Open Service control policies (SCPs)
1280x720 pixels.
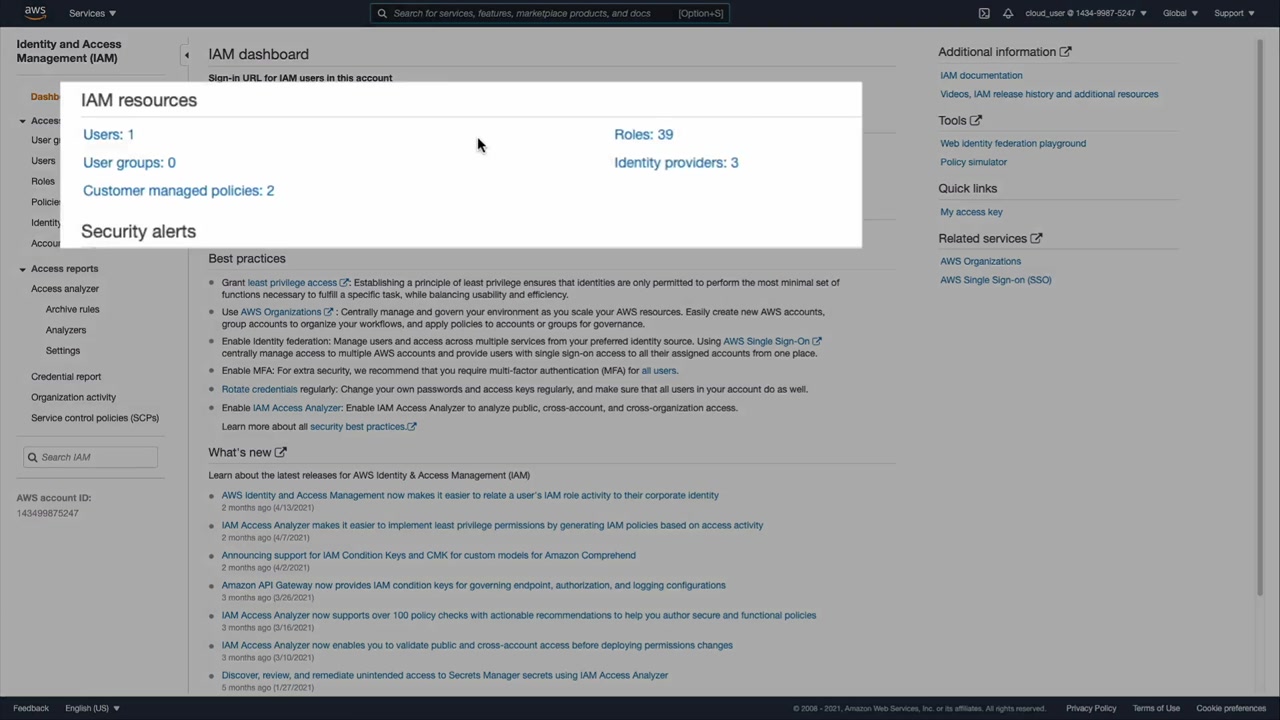coord(95,418)
